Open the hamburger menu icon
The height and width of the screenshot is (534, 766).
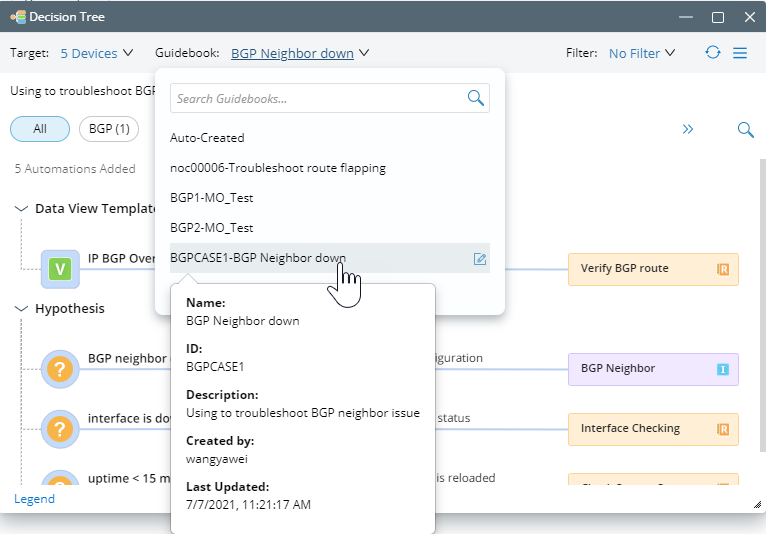point(740,53)
